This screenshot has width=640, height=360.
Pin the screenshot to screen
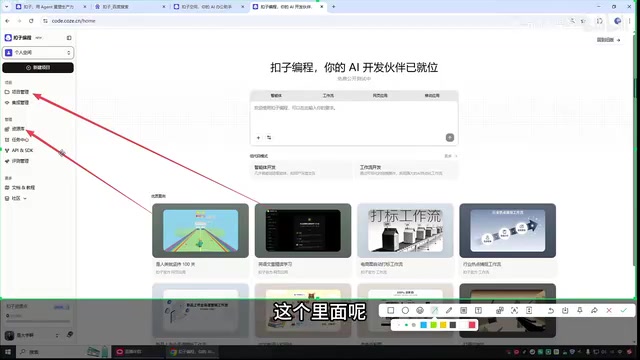click(x=580, y=311)
